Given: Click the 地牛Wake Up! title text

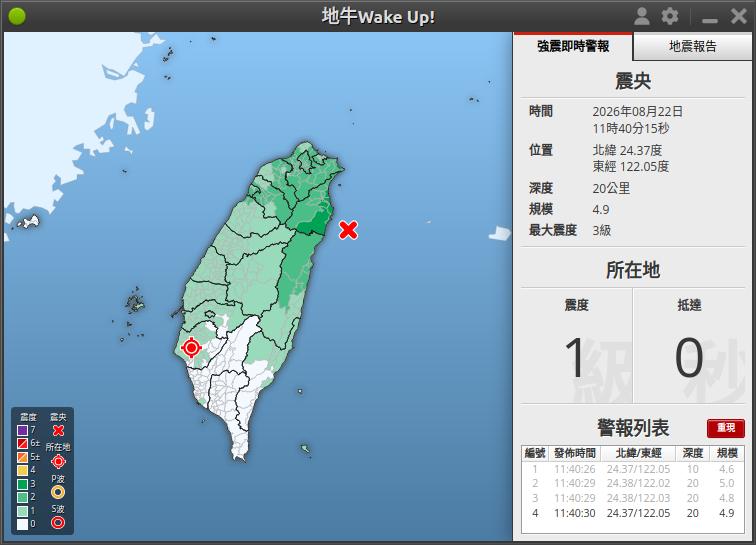Looking at the screenshot, I should 378,17.
